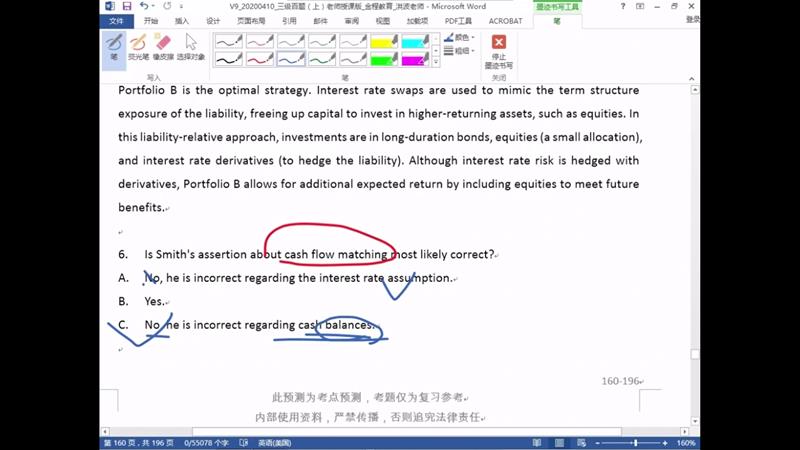Pick the yellow highlighter pen style
800x450 pixels.
tap(384, 41)
